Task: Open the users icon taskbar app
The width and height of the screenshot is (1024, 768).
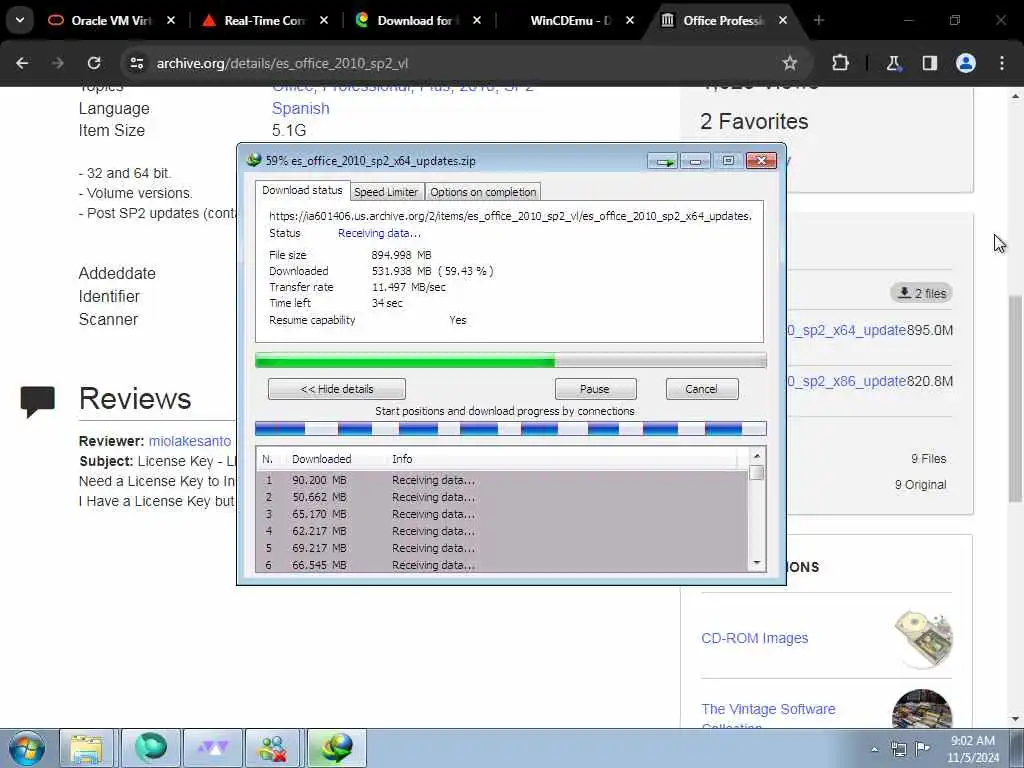Action: point(272,748)
